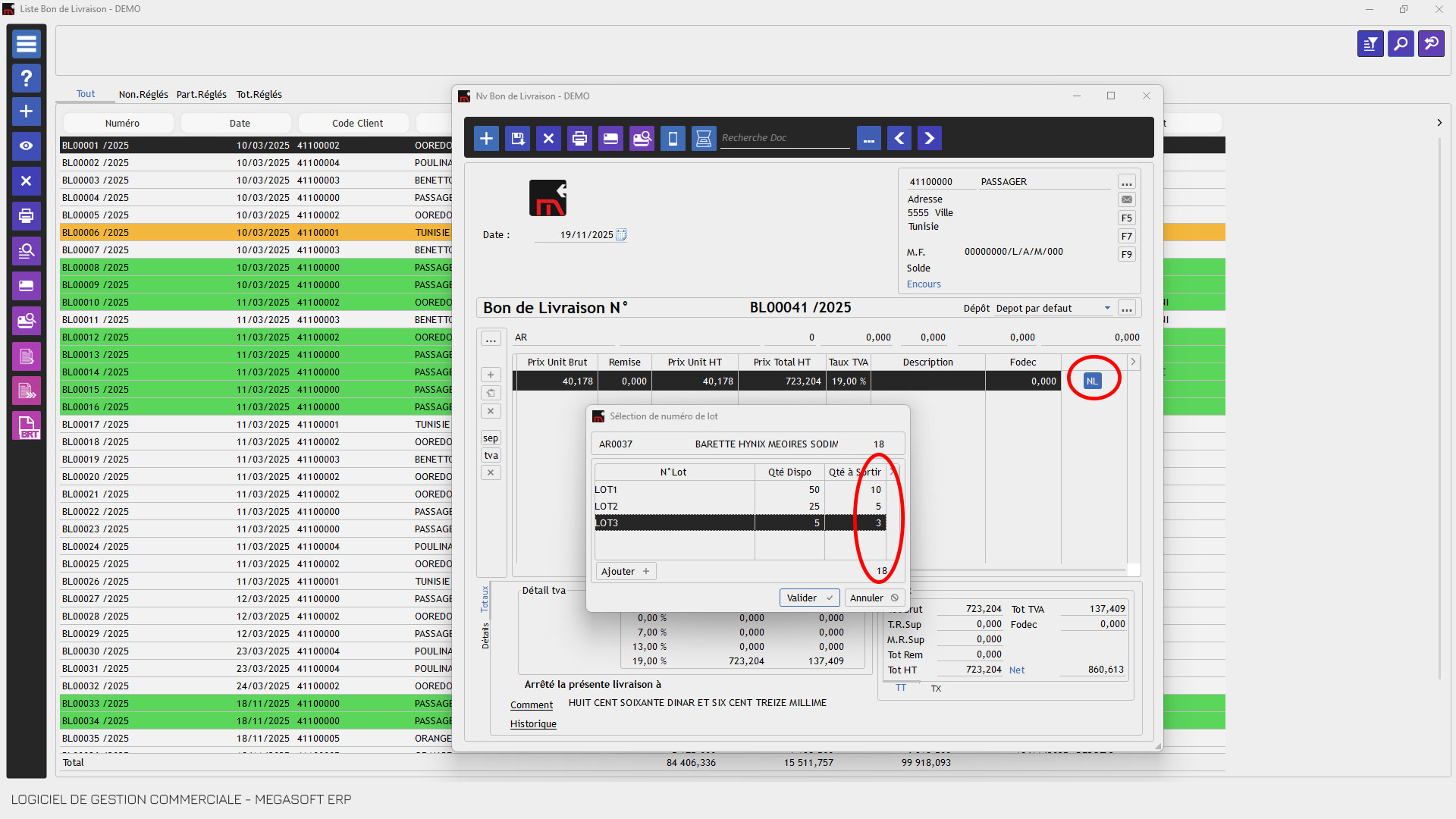Open the Historique link
The height and width of the screenshot is (819, 1456).
[x=533, y=724]
